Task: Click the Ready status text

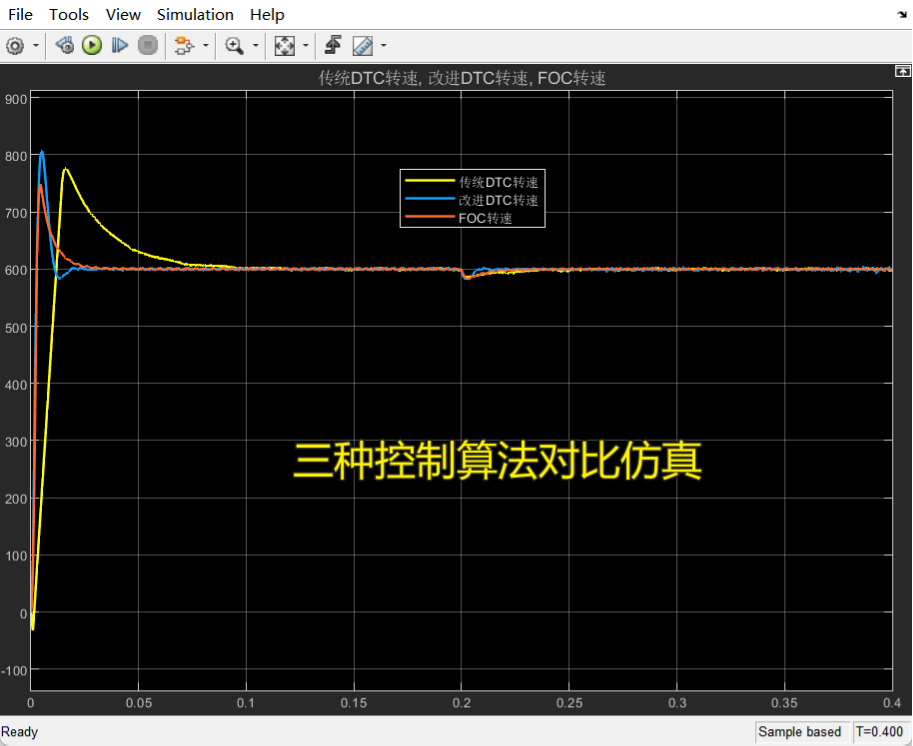Action: tap(19, 731)
